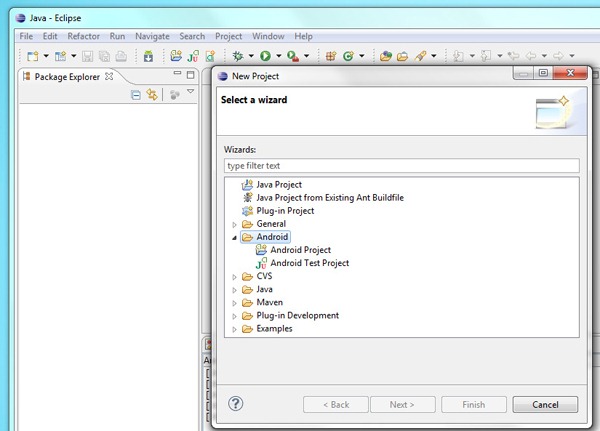Image resolution: width=600 pixels, height=431 pixels.
Task: Select the Package Explorer tab
Action: pyautogui.click(x=67, y=77)
